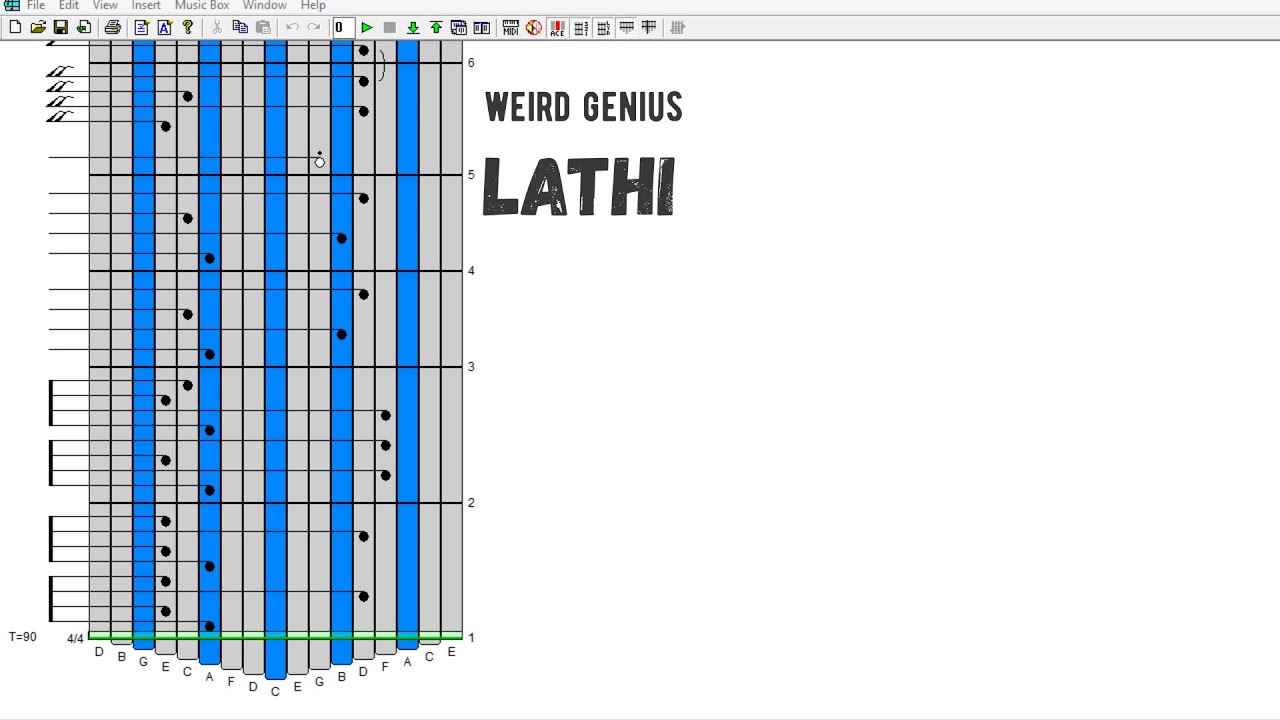Open the Music Box menu
Screen dimensions: 1280x720
[202, 5]
